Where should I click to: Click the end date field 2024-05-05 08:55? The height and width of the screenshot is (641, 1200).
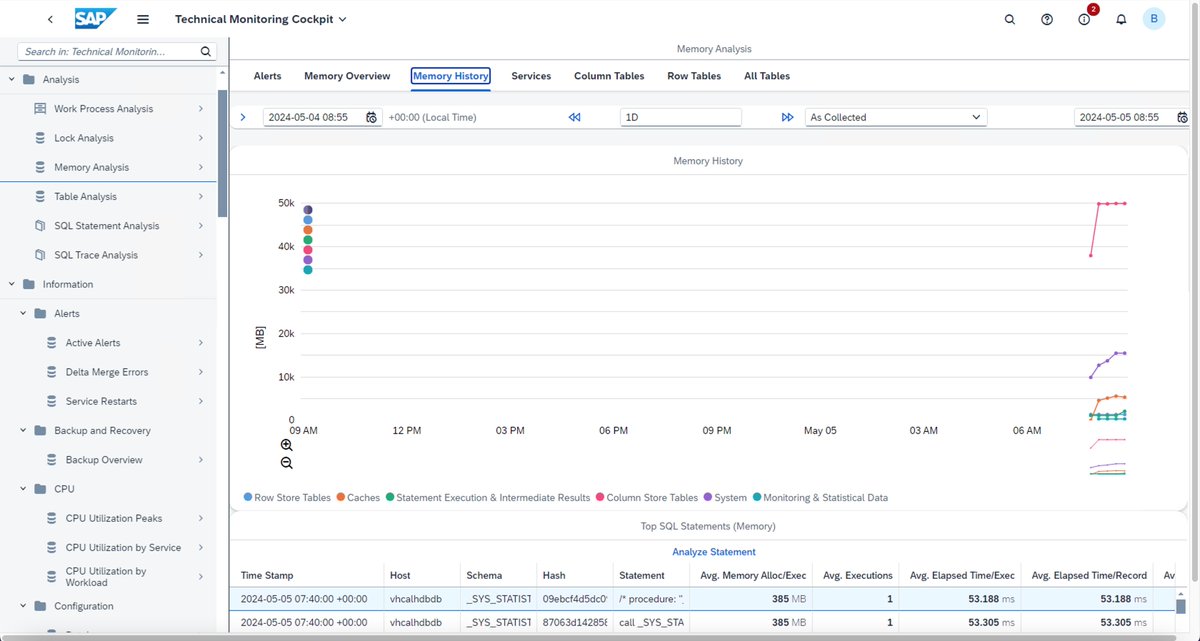1124,117
